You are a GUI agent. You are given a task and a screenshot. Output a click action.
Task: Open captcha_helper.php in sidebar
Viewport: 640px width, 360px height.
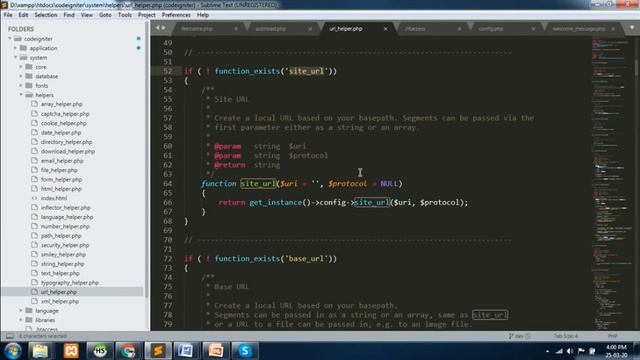coord(65,114)
